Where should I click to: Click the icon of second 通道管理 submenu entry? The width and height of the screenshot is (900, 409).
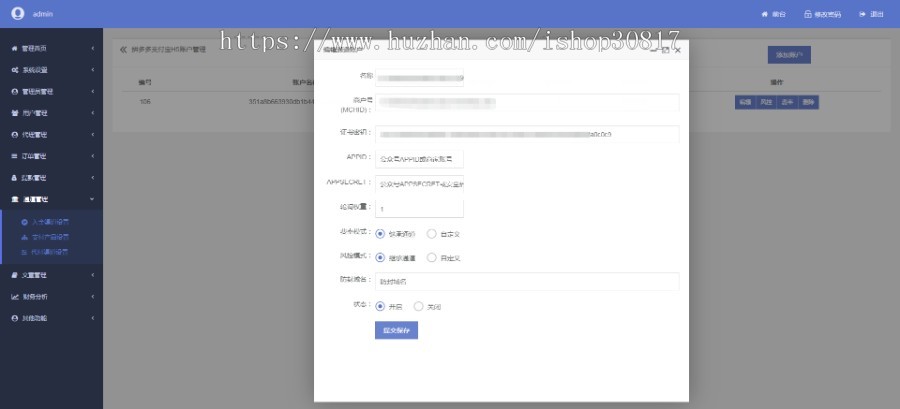[x=24, y=237]
